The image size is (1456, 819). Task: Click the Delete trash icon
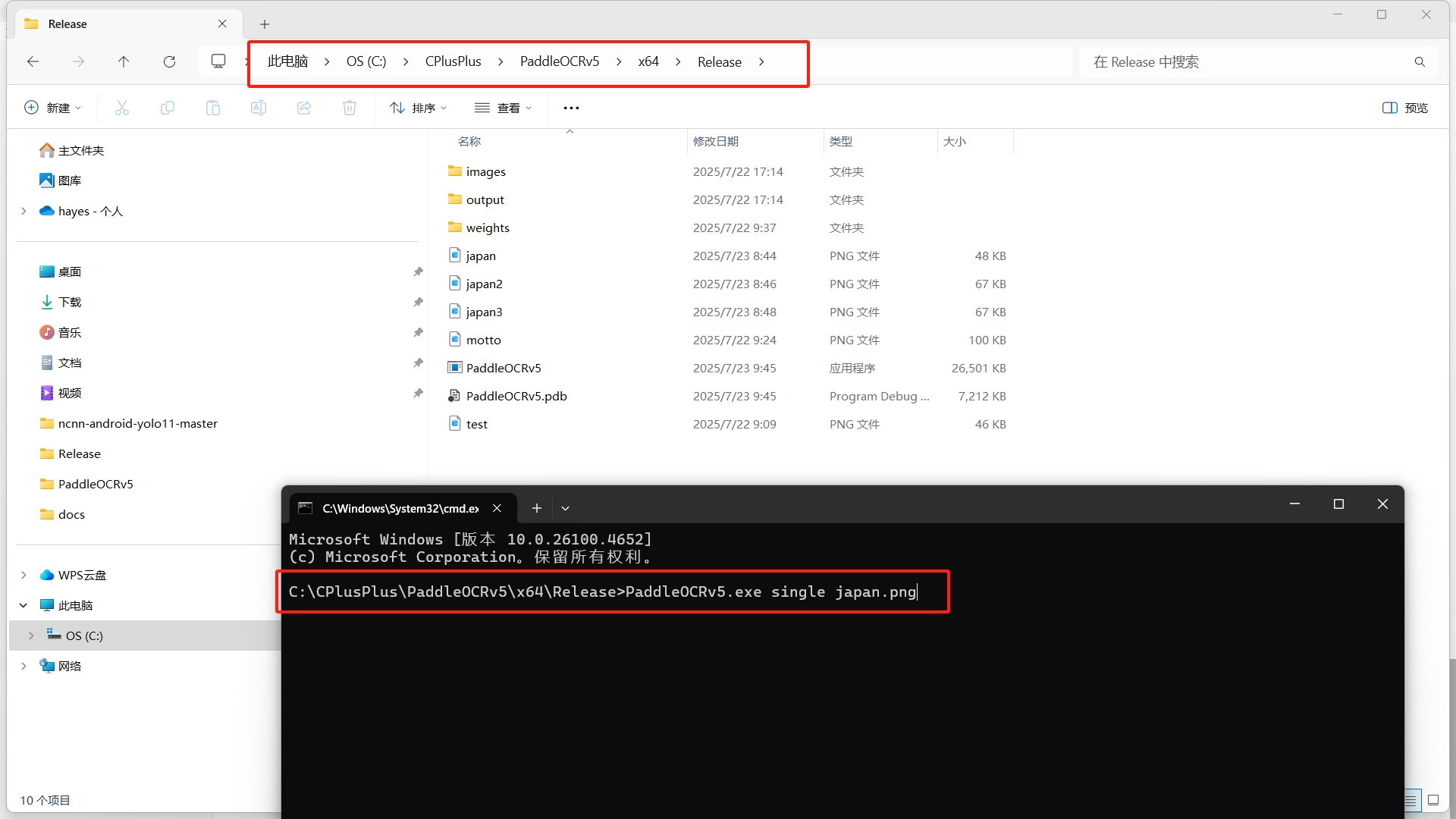coord(350,108)
